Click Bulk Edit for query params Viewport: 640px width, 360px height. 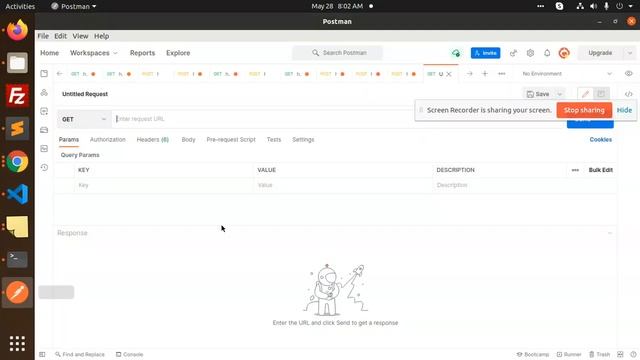click(x=600, y=170)
